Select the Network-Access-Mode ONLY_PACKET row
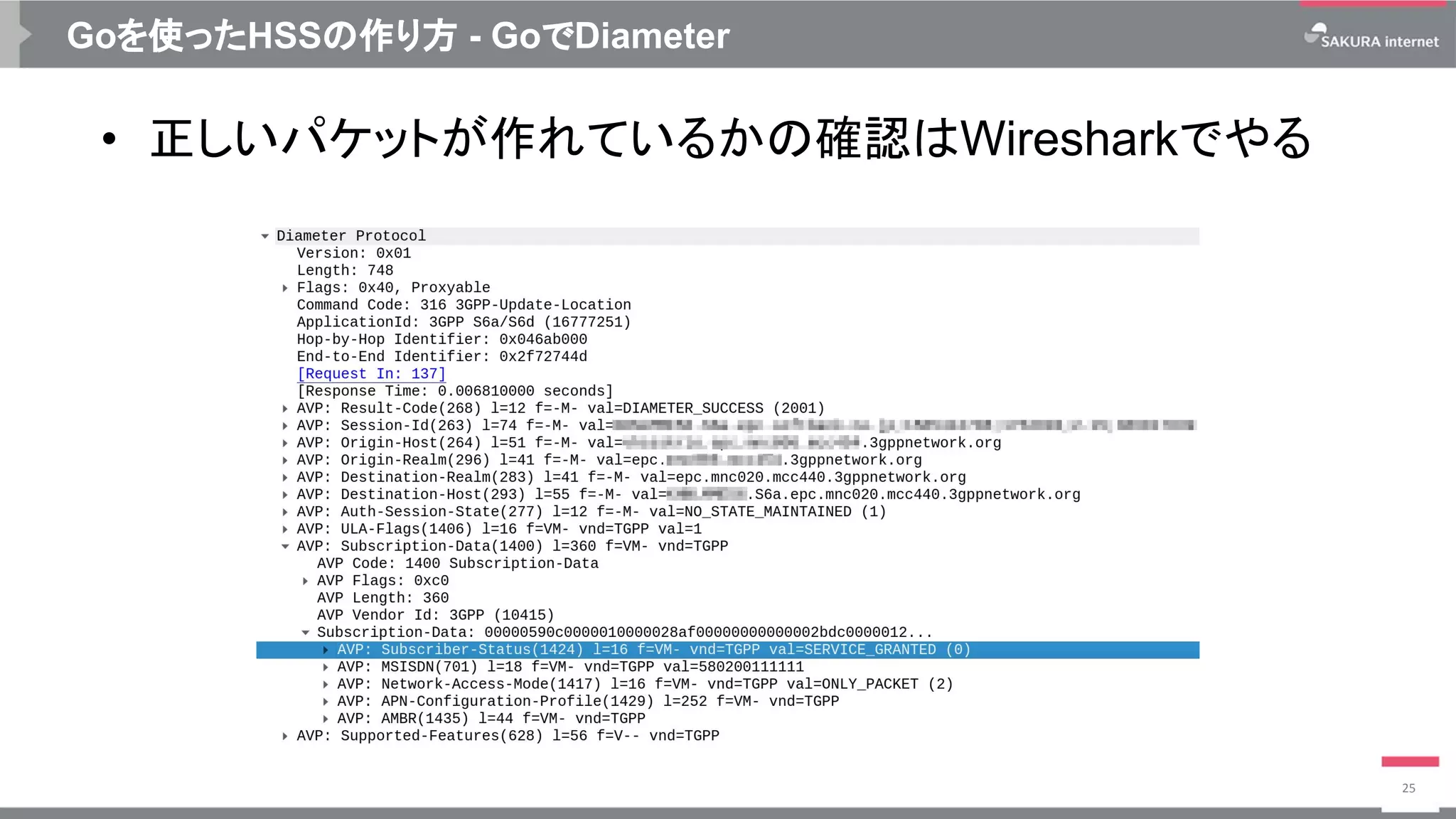This screenshot has height=819, width=1456. pyautogui.click(x=645, y=685)
